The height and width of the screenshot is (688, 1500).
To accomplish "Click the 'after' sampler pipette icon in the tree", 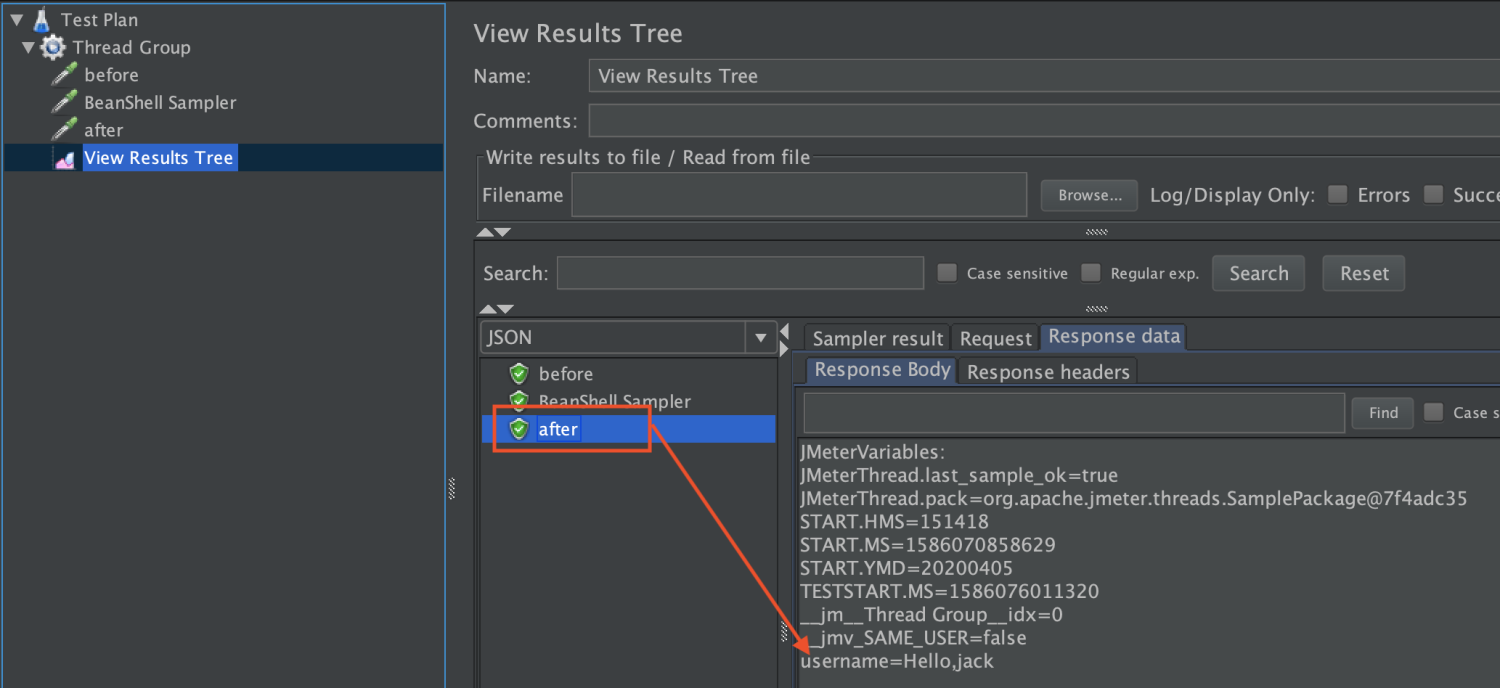I will (x=65, y=130).
